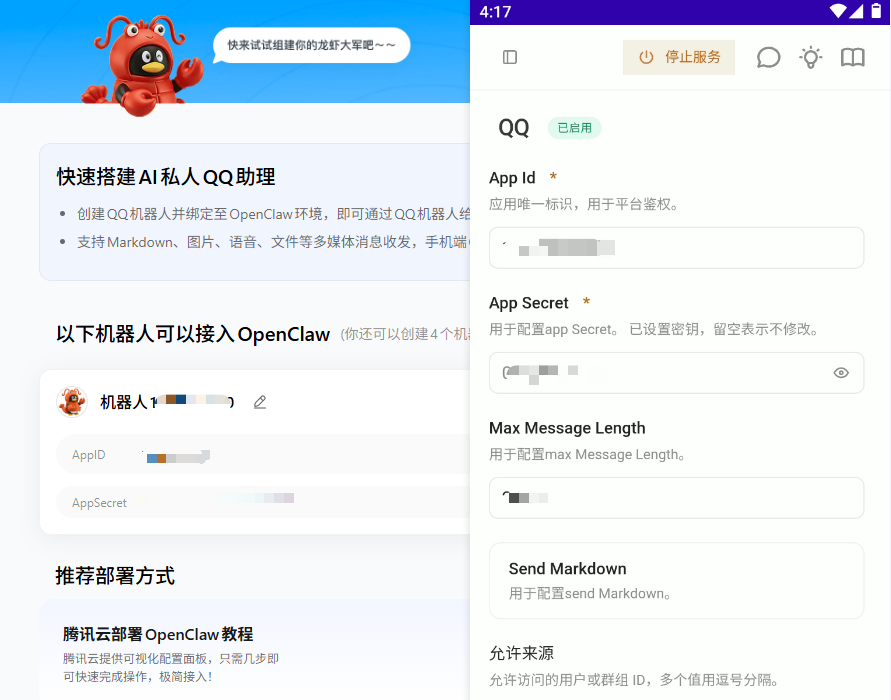
Task: Click the Max Message Length label
Action: coord(567,428)
